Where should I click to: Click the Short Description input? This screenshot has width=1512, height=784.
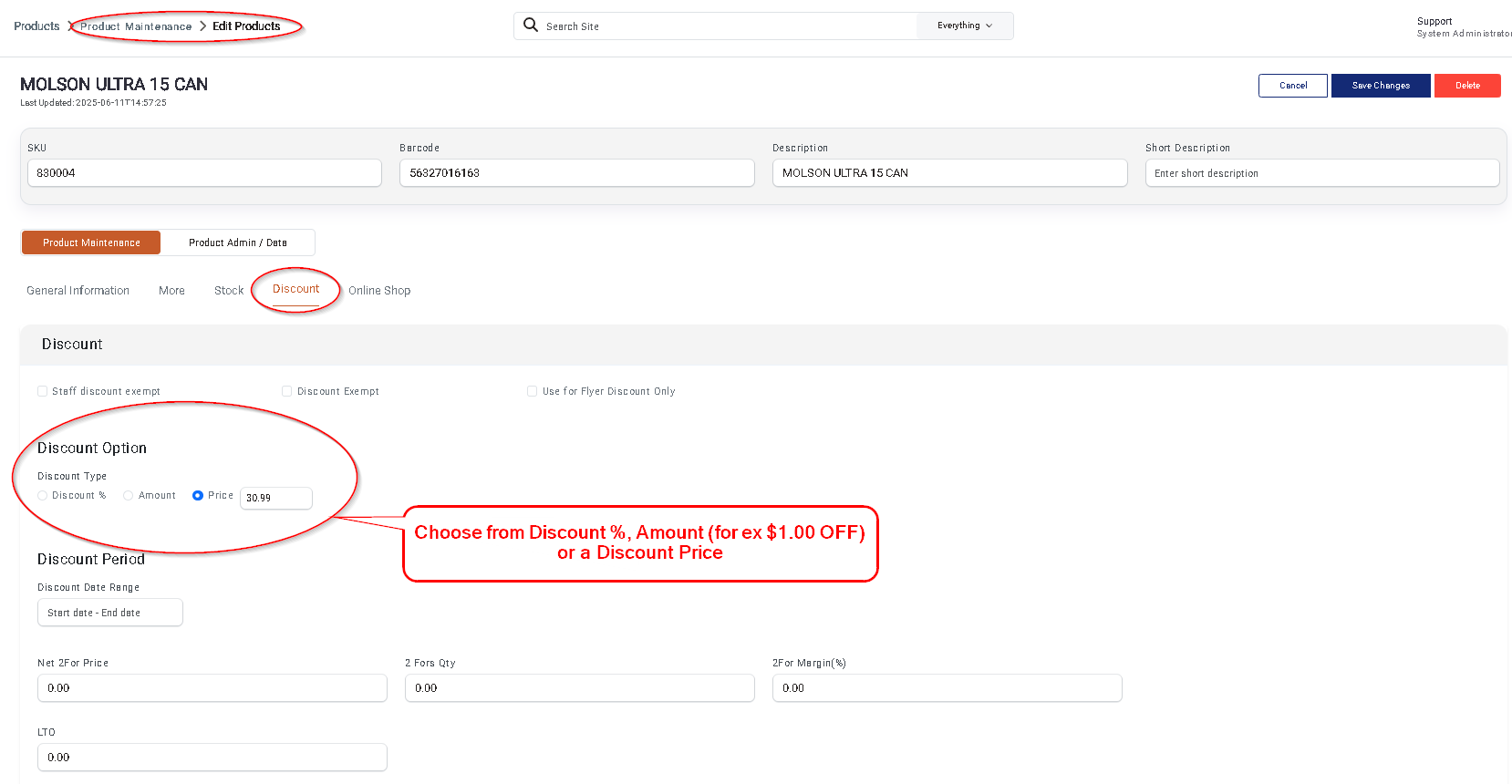(x=1322, y=173)
